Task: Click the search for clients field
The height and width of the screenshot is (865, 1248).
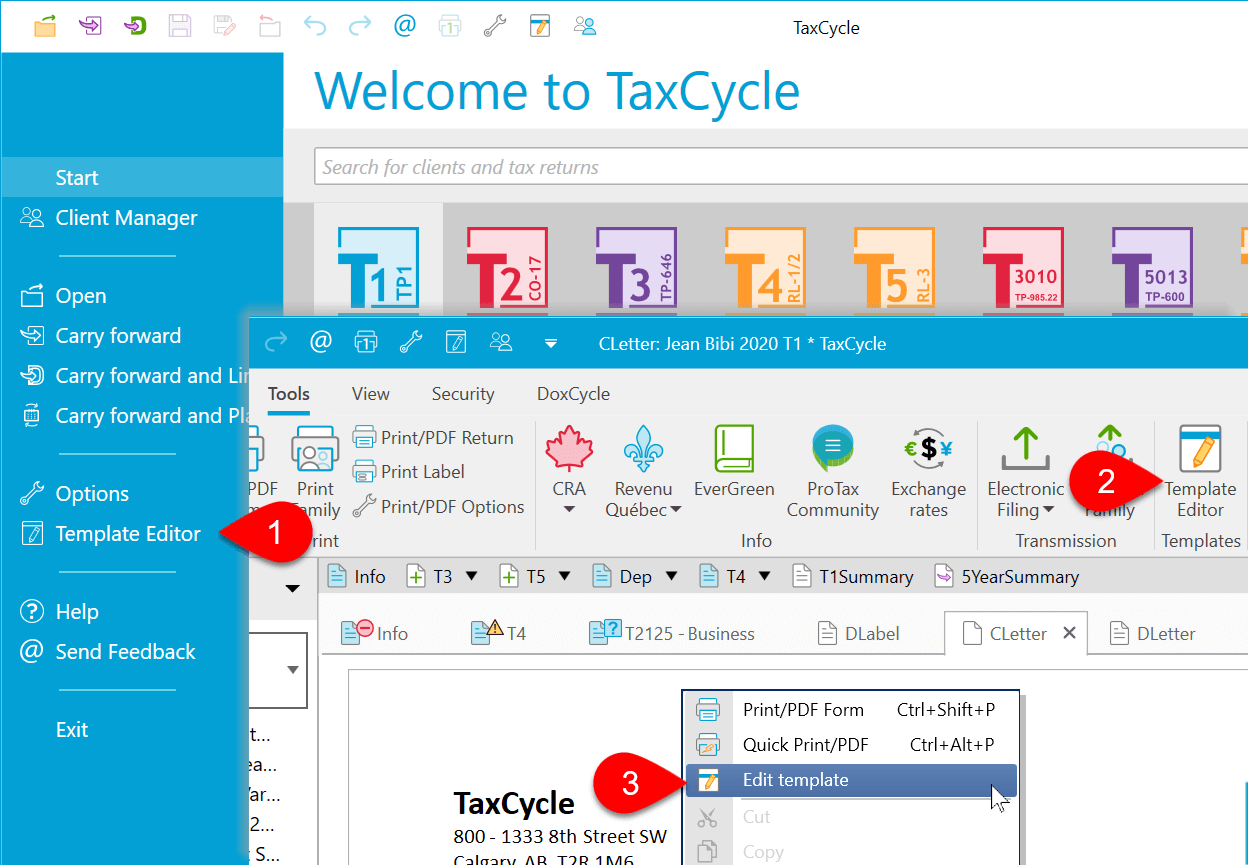Action: 780,167
